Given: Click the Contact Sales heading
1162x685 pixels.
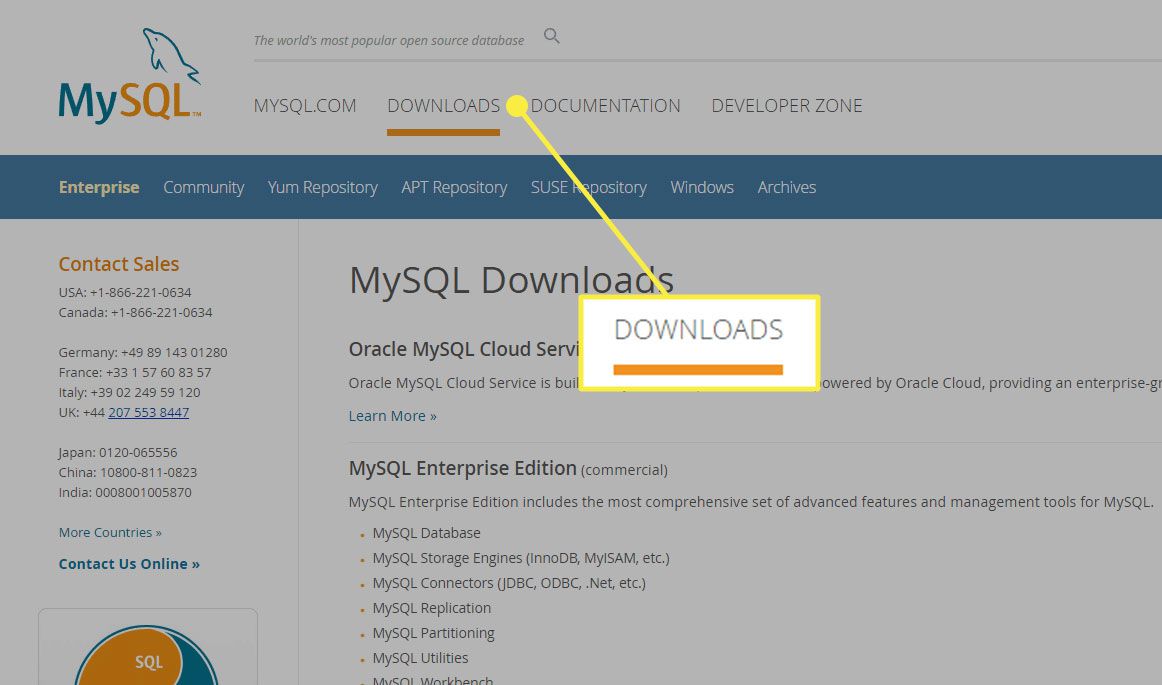Looking at the screenshot, I should point(119,264).
